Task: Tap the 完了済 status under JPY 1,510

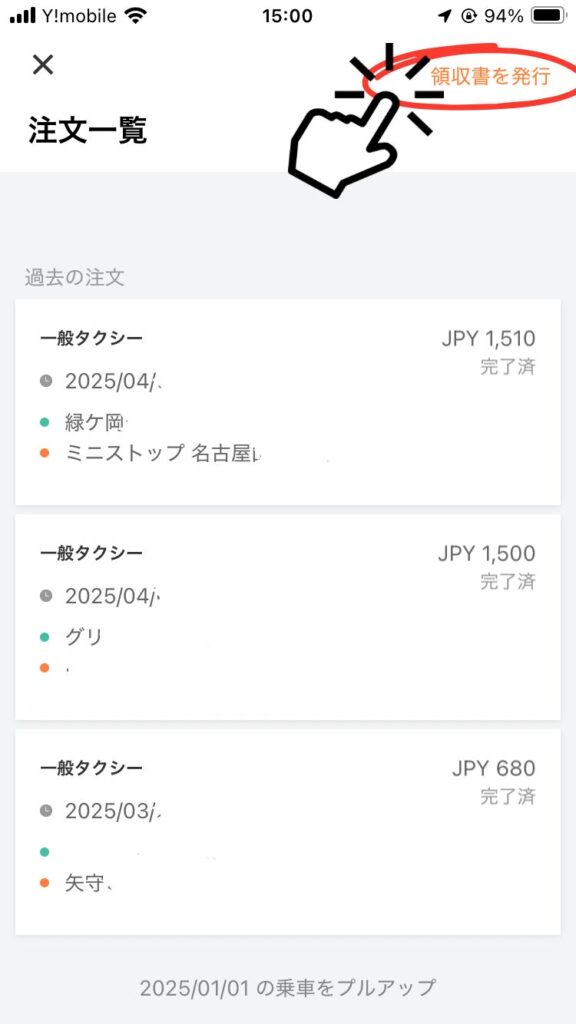Action: tap(508, 366)
